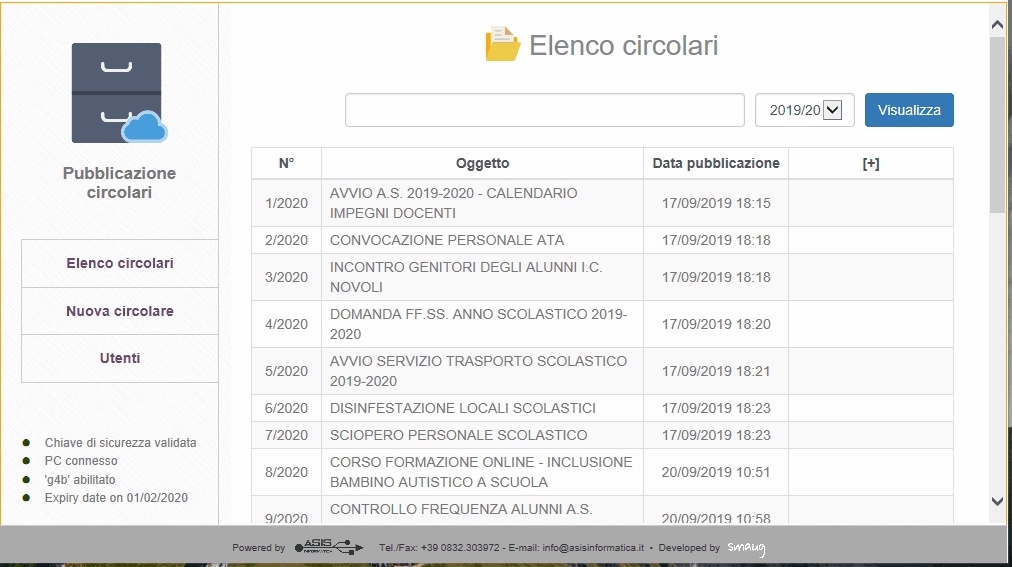Click date 17/09/2019 18:21
The height and width of the screenshot is (567, 1012).
pos(716,372)
